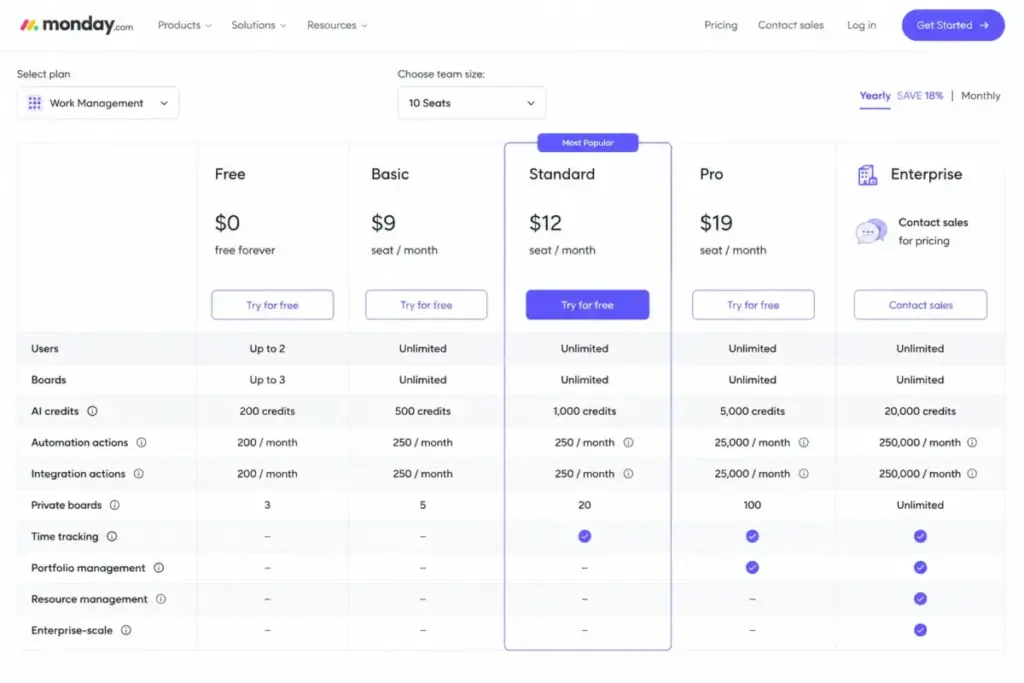
Task: Go to the Pricing page
Action: (720, 25)
